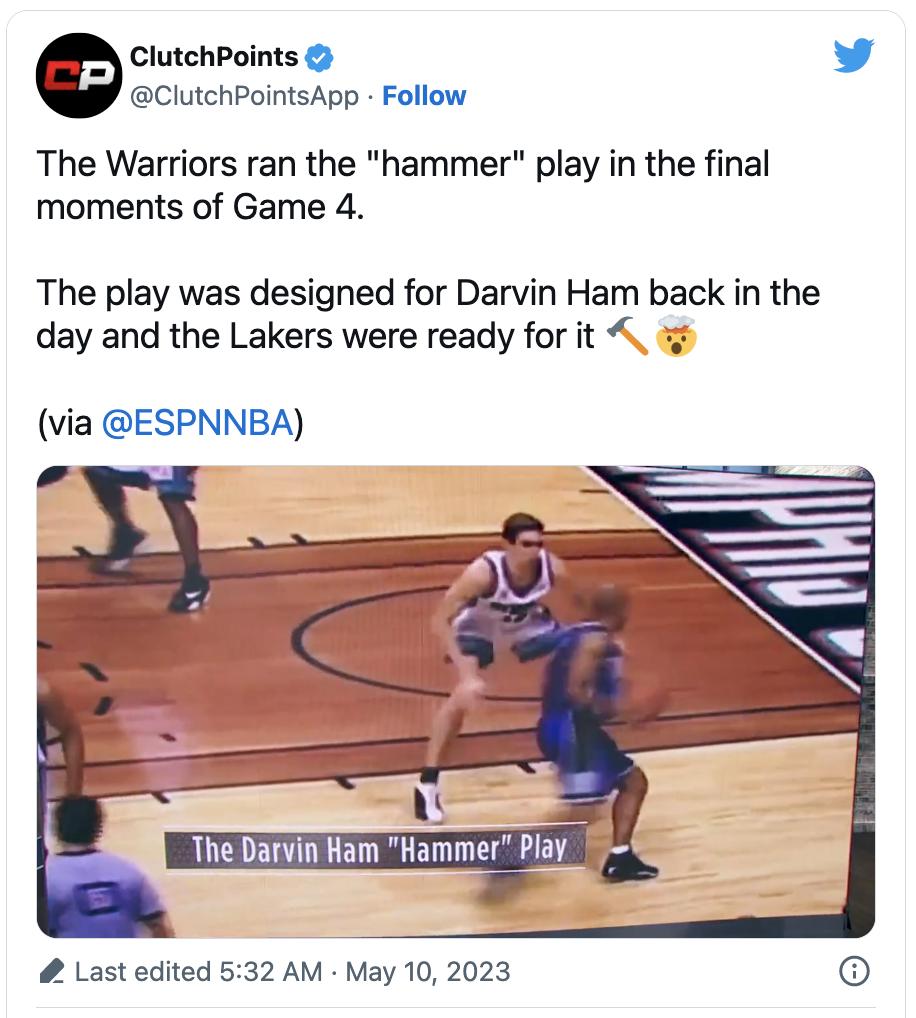Open the @ESPNNBA mention link
The image size is (916, 1018).
tap(198, 424)
